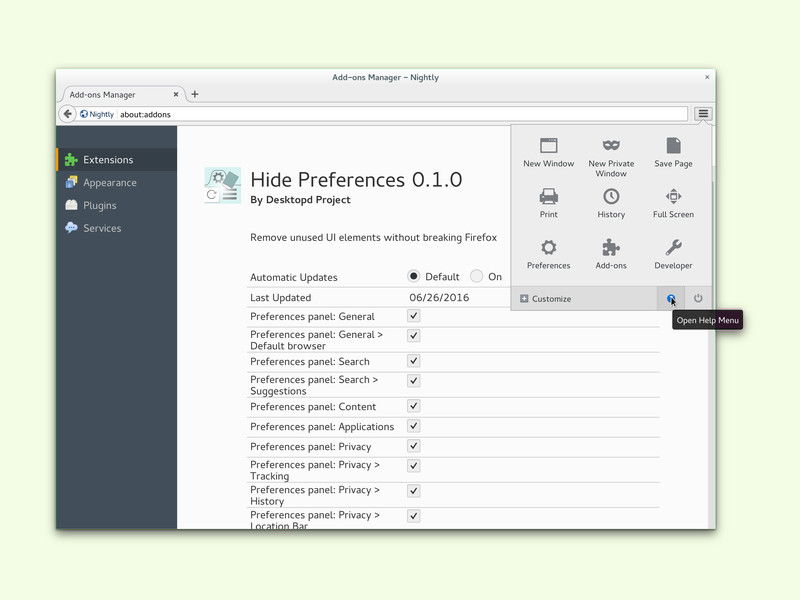
Task: Open Developer wrench icon
Action: 673,247
